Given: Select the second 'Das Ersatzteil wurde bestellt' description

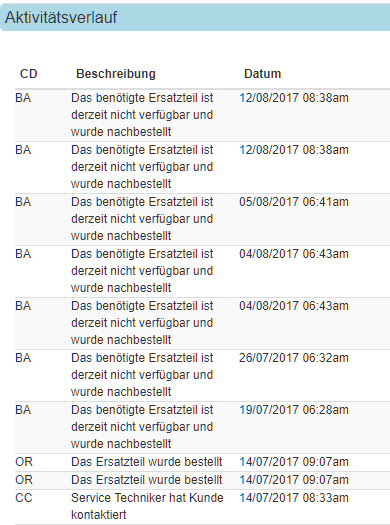Looking at the screenshot, I should click(x=147, y=480).
